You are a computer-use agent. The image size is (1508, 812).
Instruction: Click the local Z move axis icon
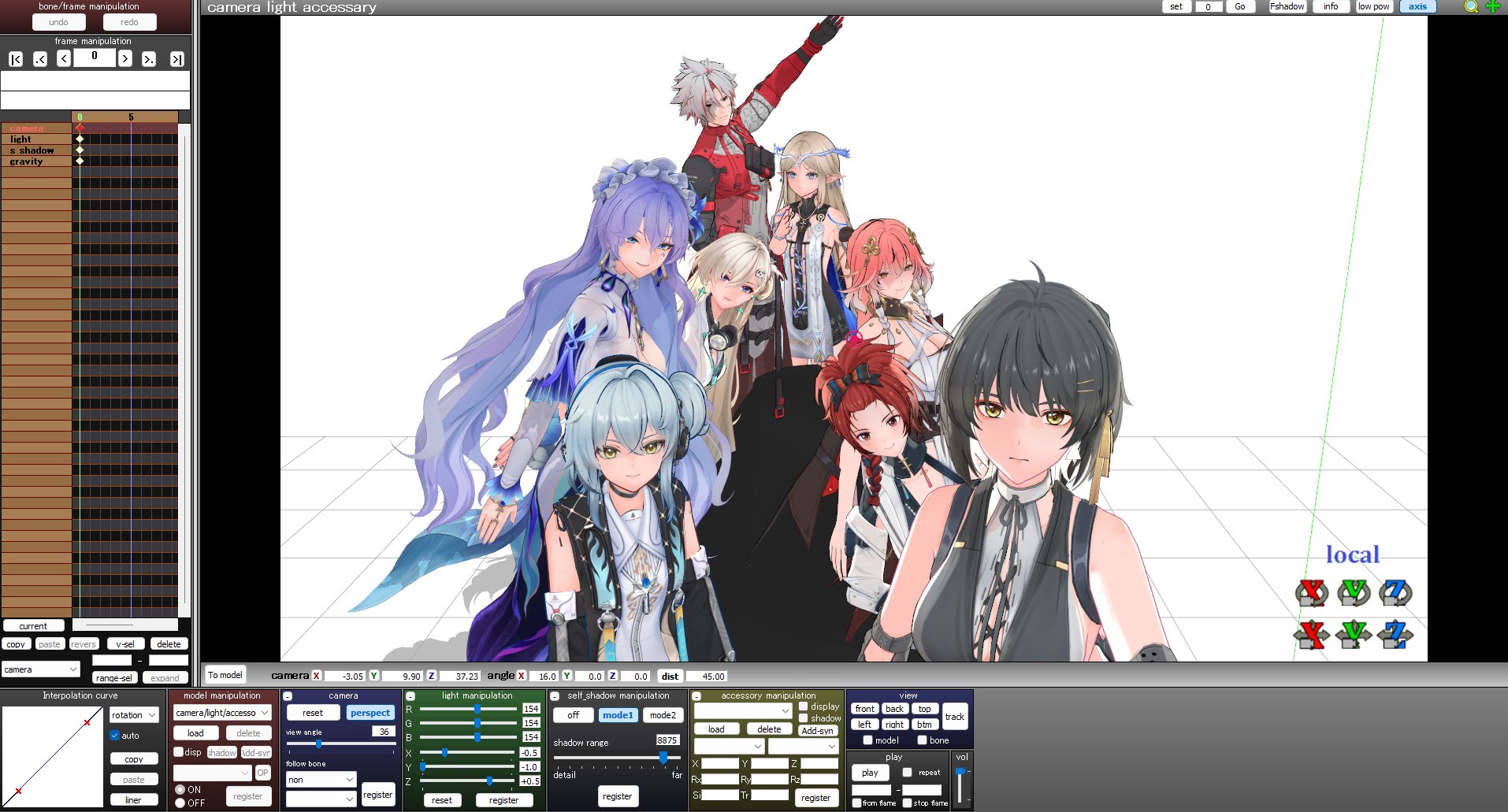(x=1395, y=634)
